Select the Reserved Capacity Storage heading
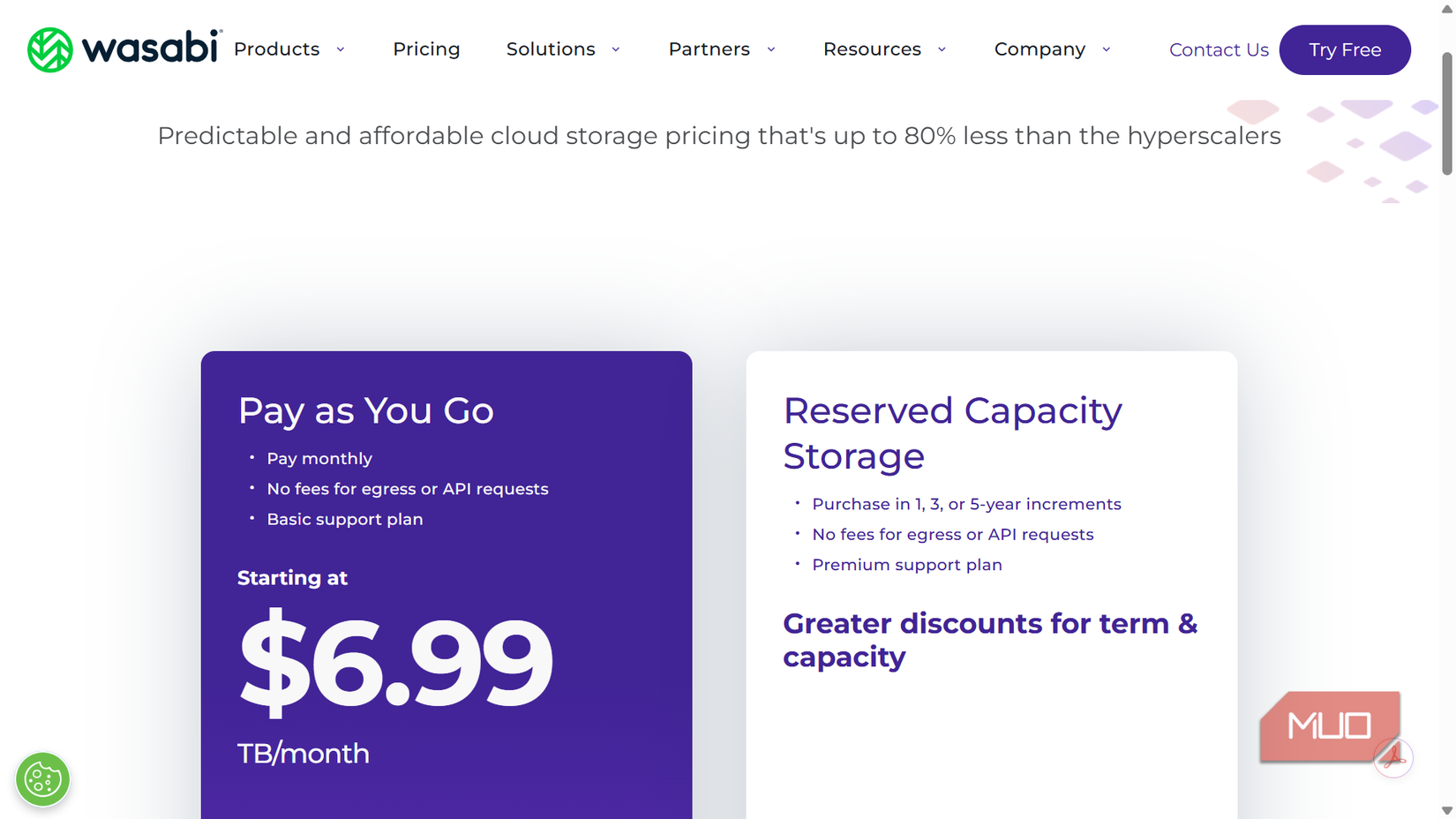Image resolution: width=1456 pixels, height=819 pixels. pos(952,432)
